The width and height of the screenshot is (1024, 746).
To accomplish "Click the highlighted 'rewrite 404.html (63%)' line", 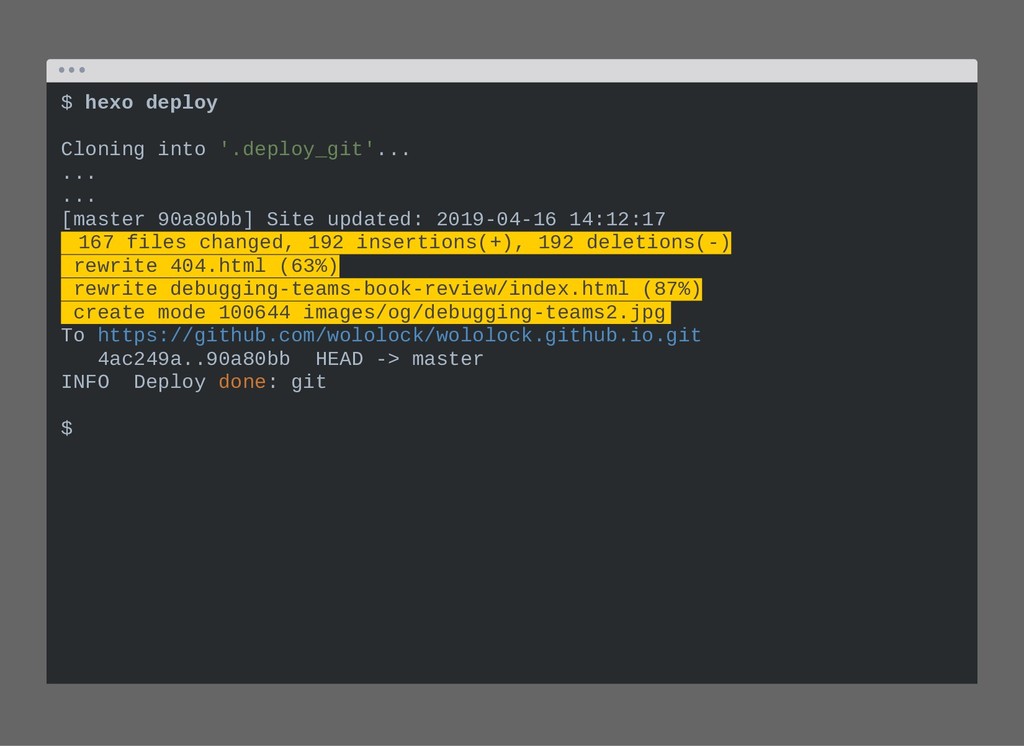I will click(200, 266).
